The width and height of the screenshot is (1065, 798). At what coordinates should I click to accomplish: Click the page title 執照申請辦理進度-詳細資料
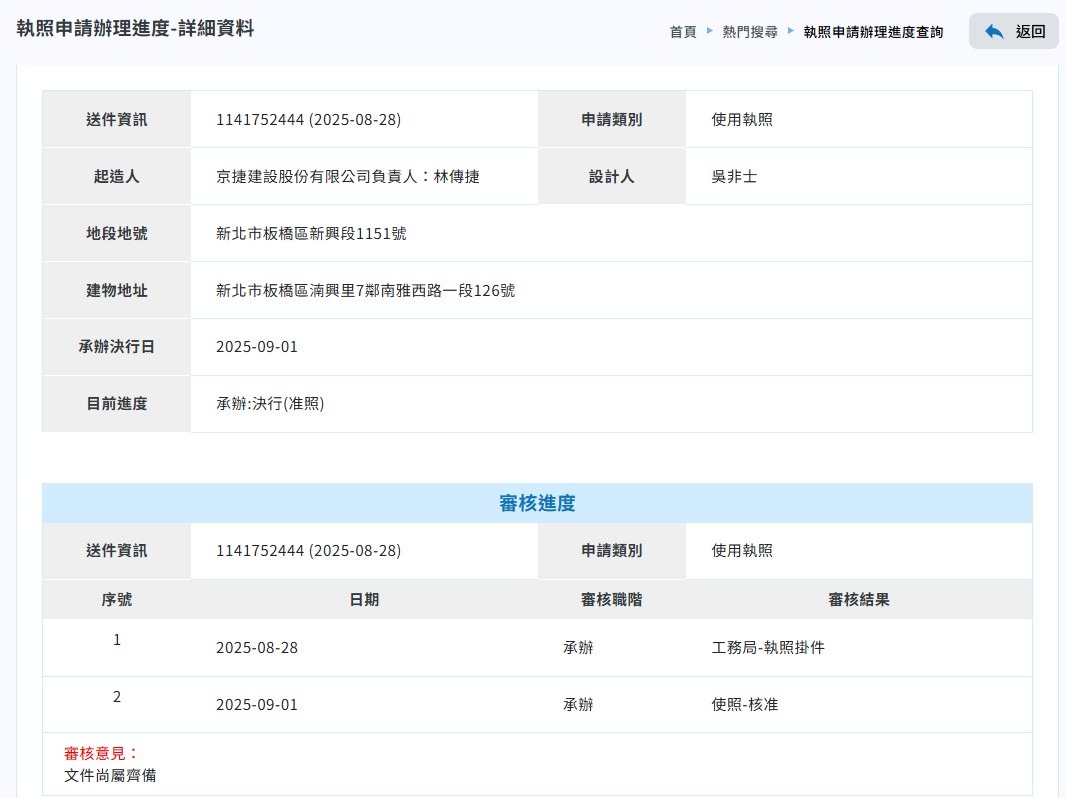tap(136, 29)
